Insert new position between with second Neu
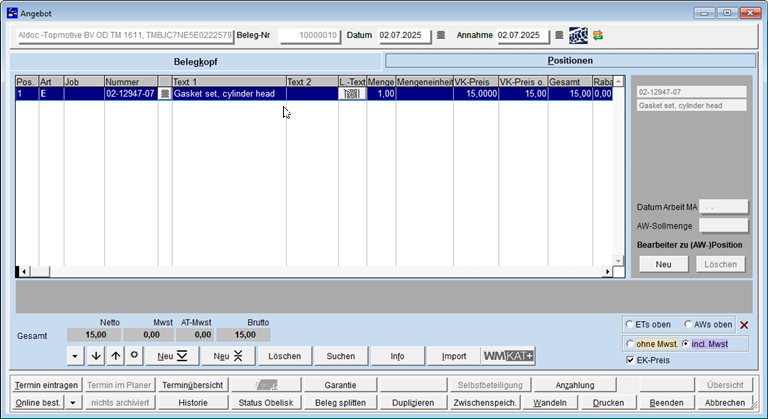Screen dimensions: 768x419 tap(228, 356)
